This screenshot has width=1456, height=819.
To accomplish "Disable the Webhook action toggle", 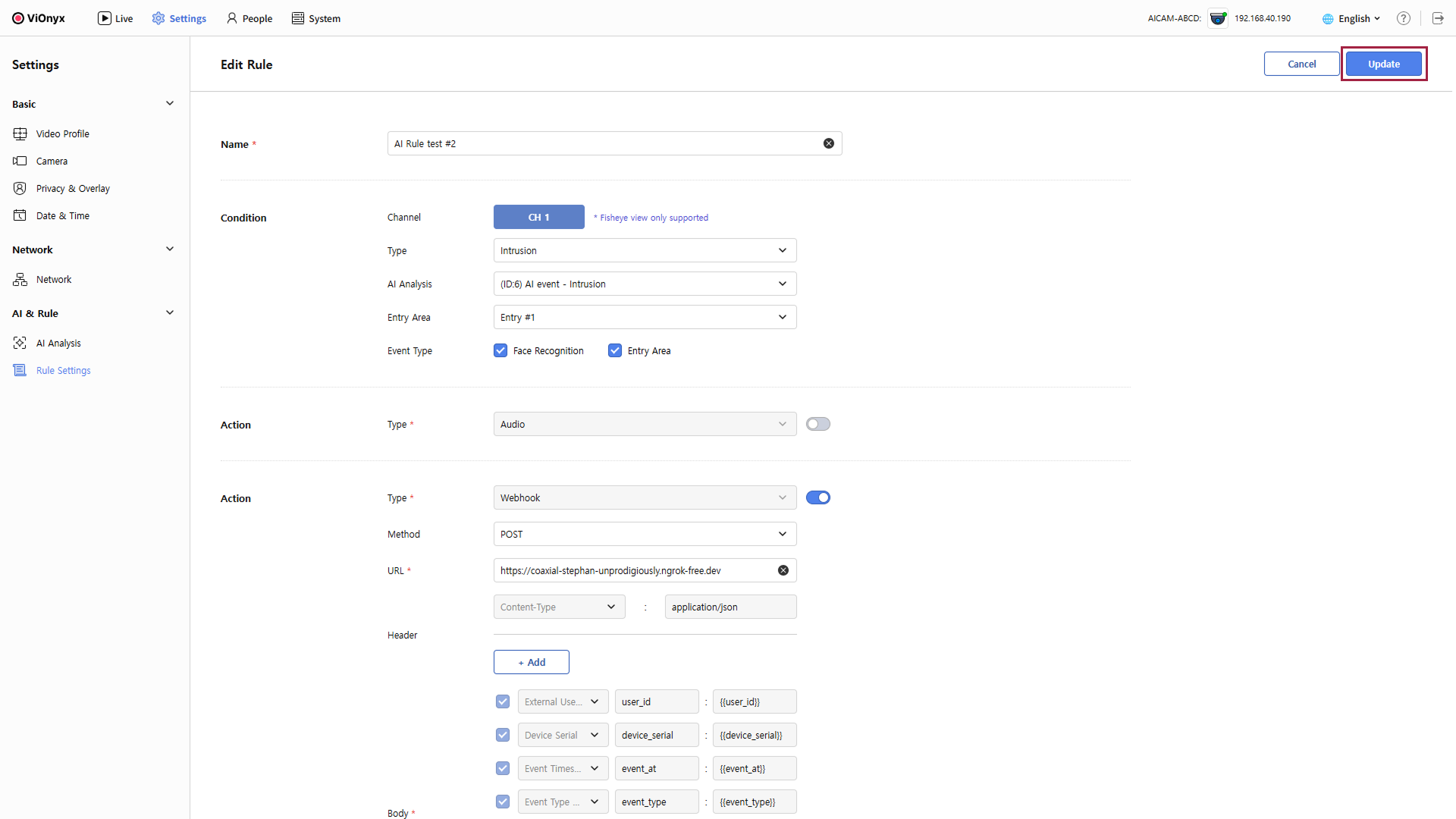I will click(818, 497).
